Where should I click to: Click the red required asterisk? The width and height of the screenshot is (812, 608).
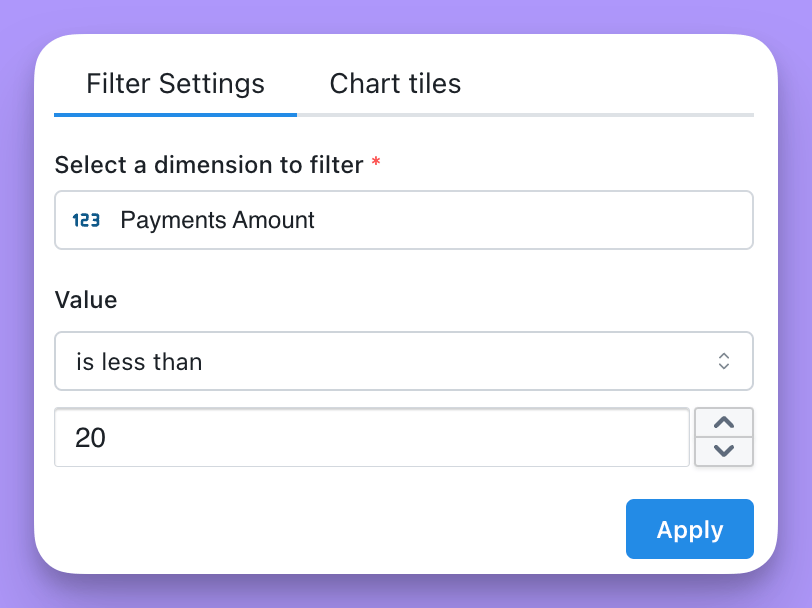coord(376,162)
